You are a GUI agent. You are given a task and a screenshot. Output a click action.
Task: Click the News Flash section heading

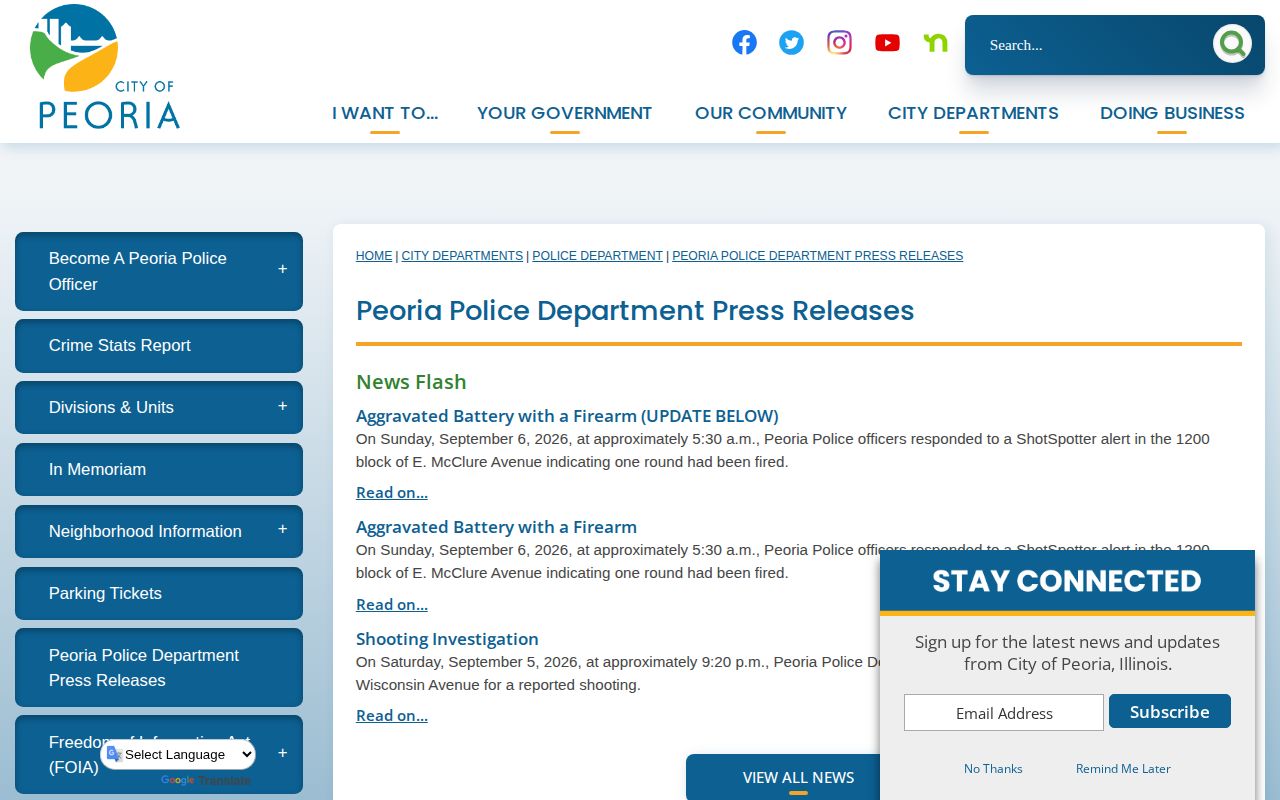(411, 382)
